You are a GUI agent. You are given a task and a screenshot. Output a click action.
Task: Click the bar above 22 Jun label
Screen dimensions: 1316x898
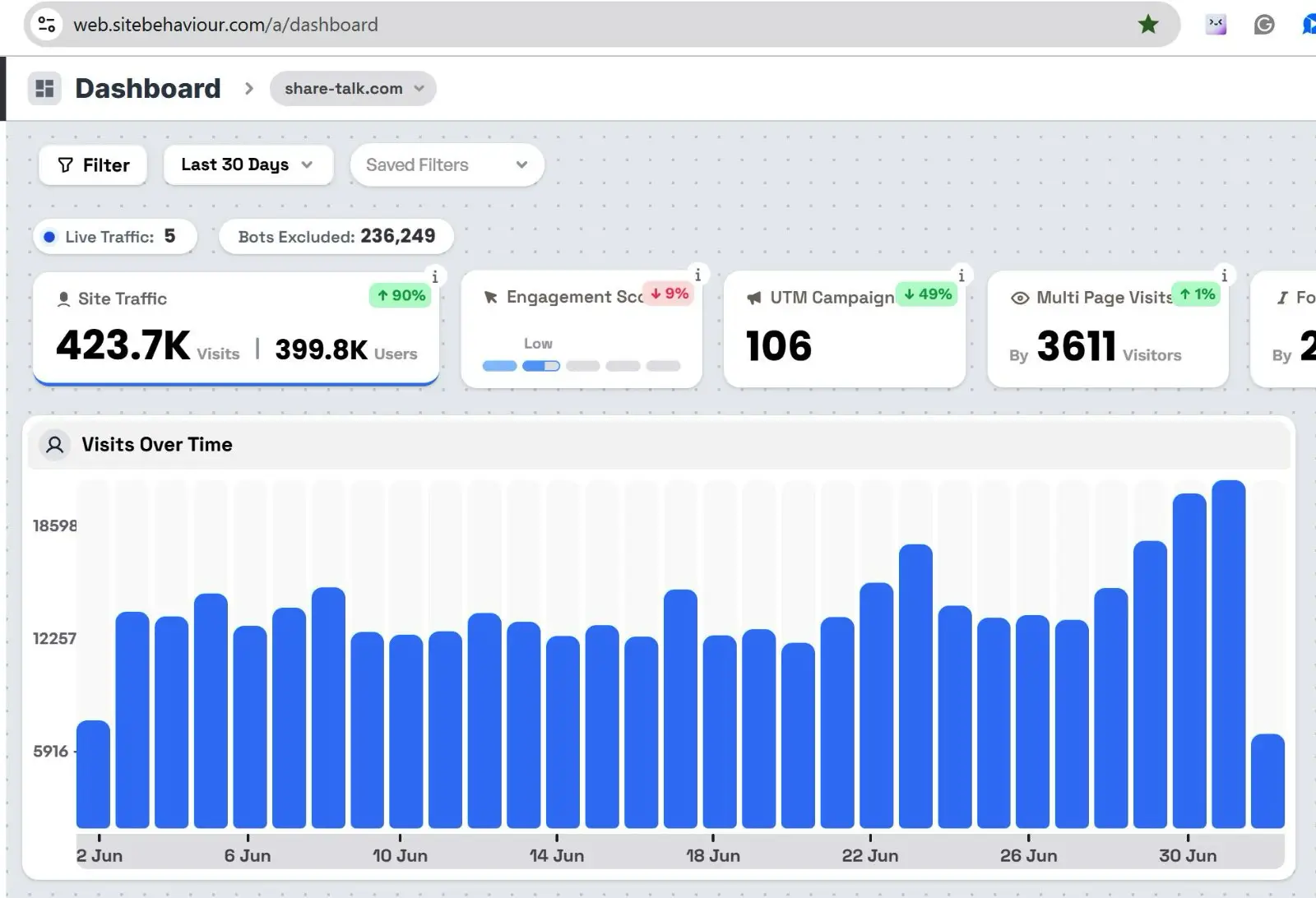[876, 706]
